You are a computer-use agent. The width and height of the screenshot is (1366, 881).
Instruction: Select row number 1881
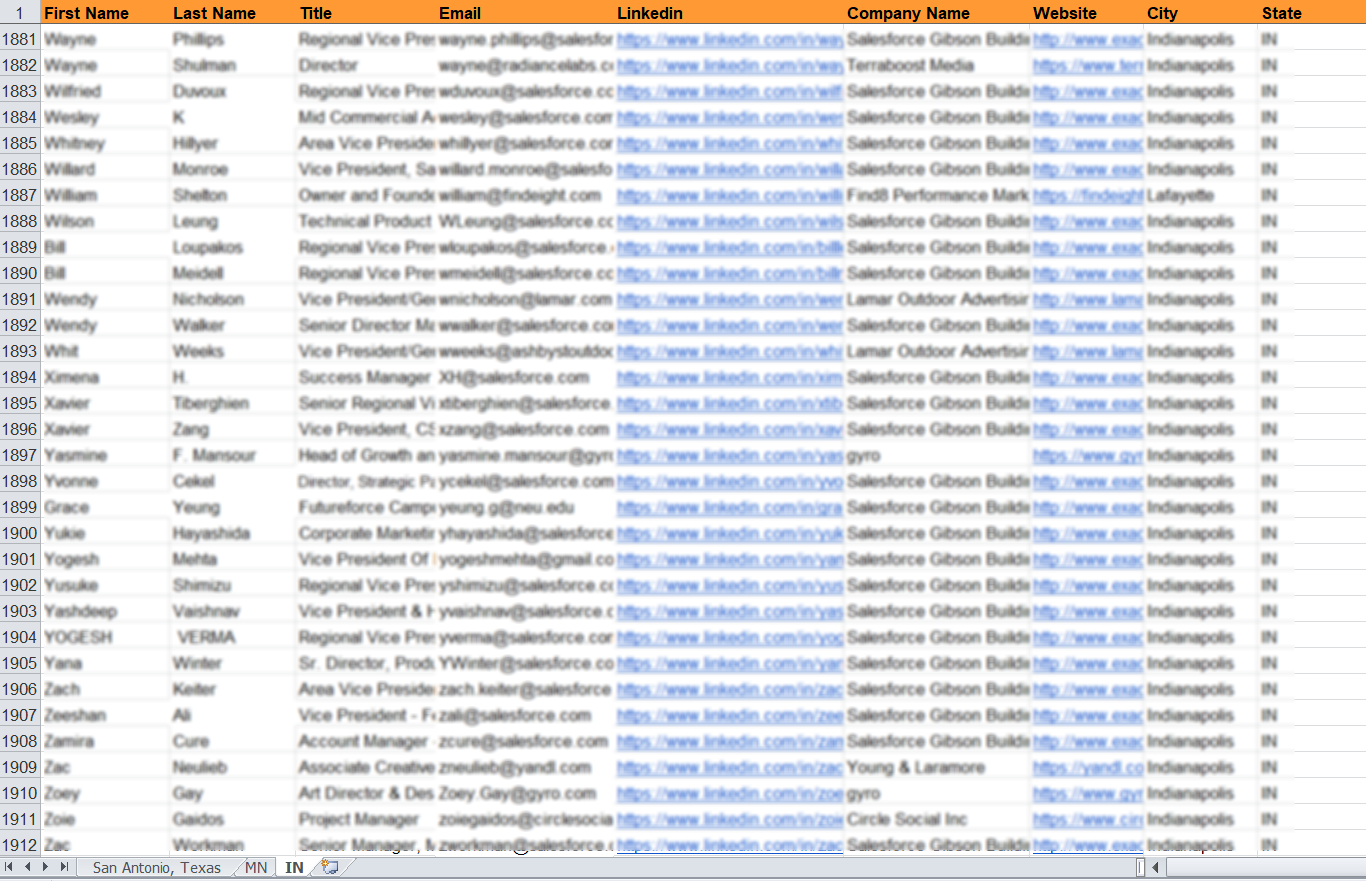[x=20, y=39]
